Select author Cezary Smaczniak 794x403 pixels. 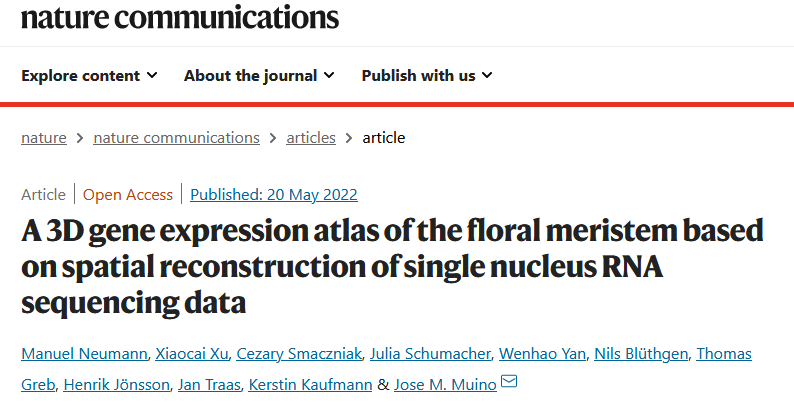(297, 354)
